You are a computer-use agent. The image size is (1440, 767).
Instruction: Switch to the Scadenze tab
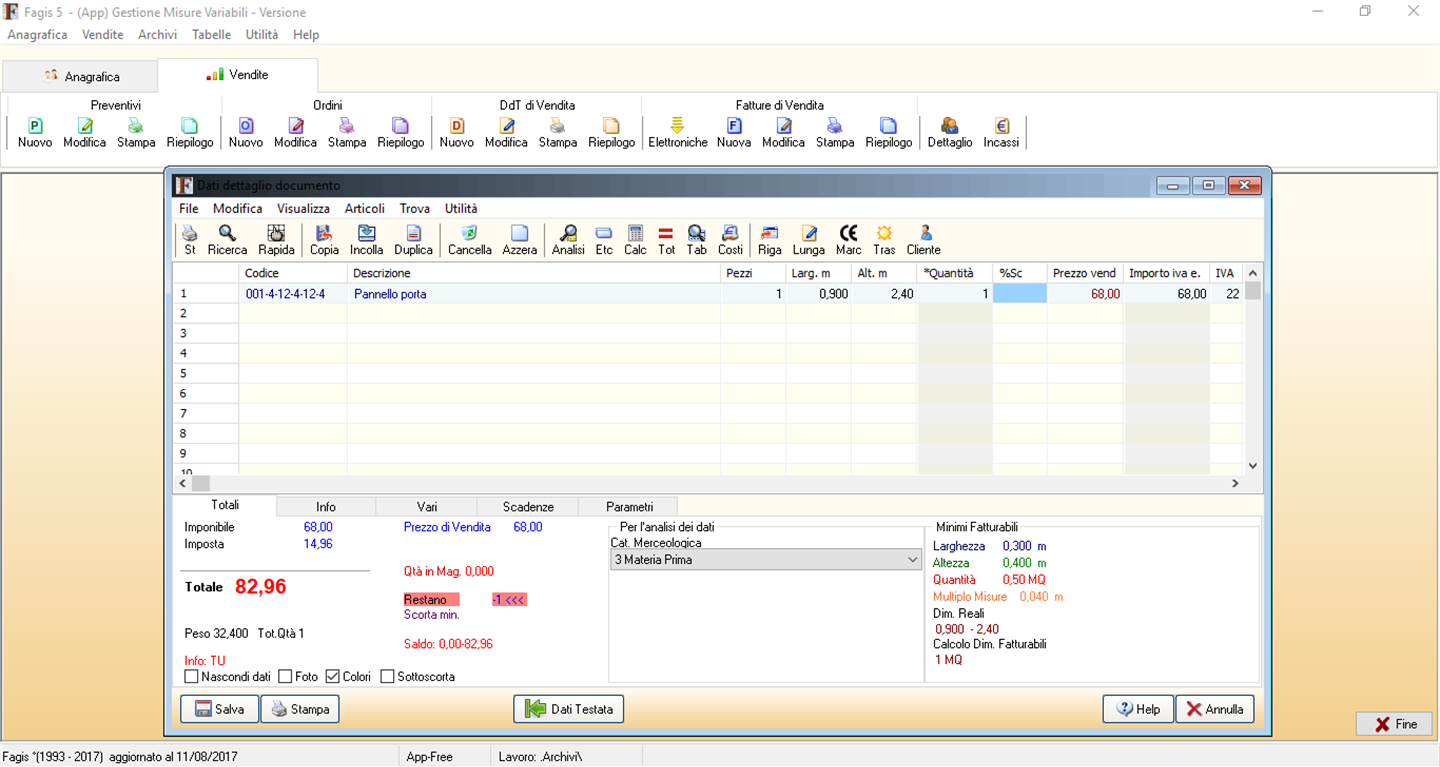528,507
